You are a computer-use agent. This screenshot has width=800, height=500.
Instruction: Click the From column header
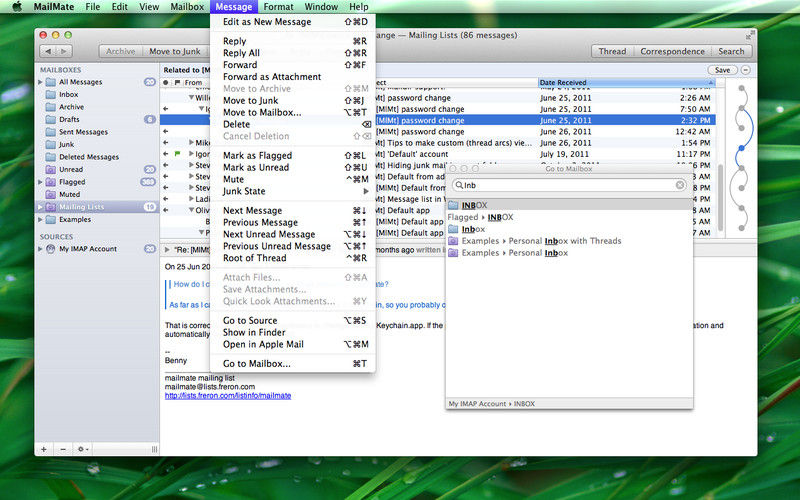click(x=193, y=83)
